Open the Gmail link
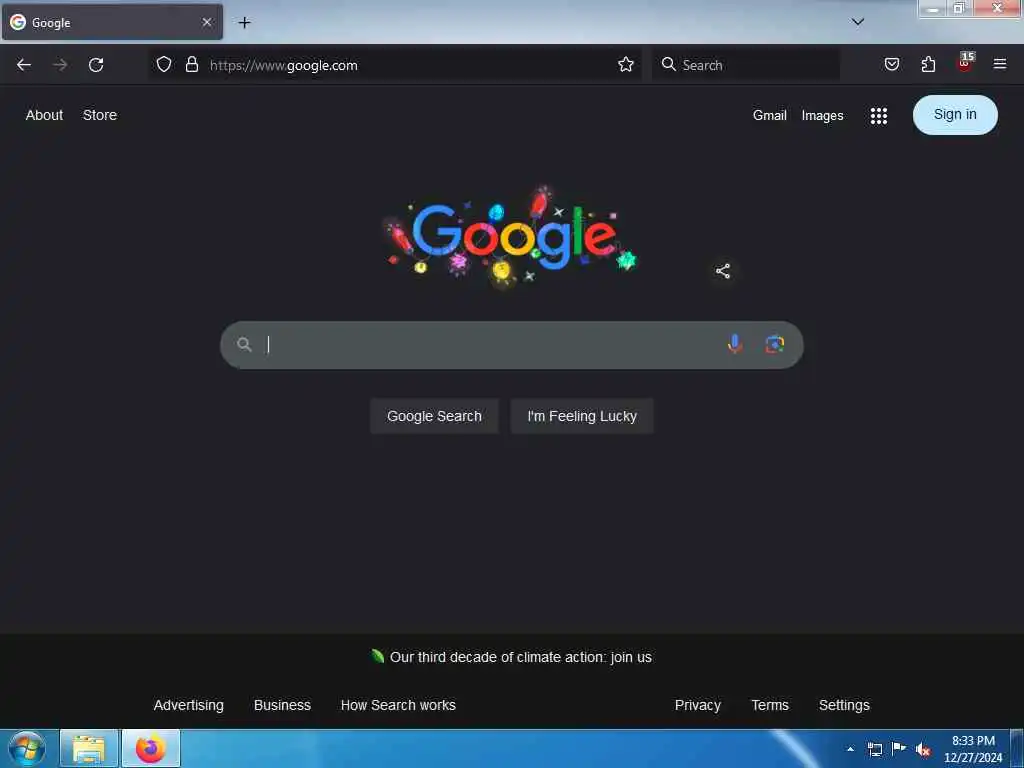The height and width of the screenshot is (768, 1024). tap(769, 116)
